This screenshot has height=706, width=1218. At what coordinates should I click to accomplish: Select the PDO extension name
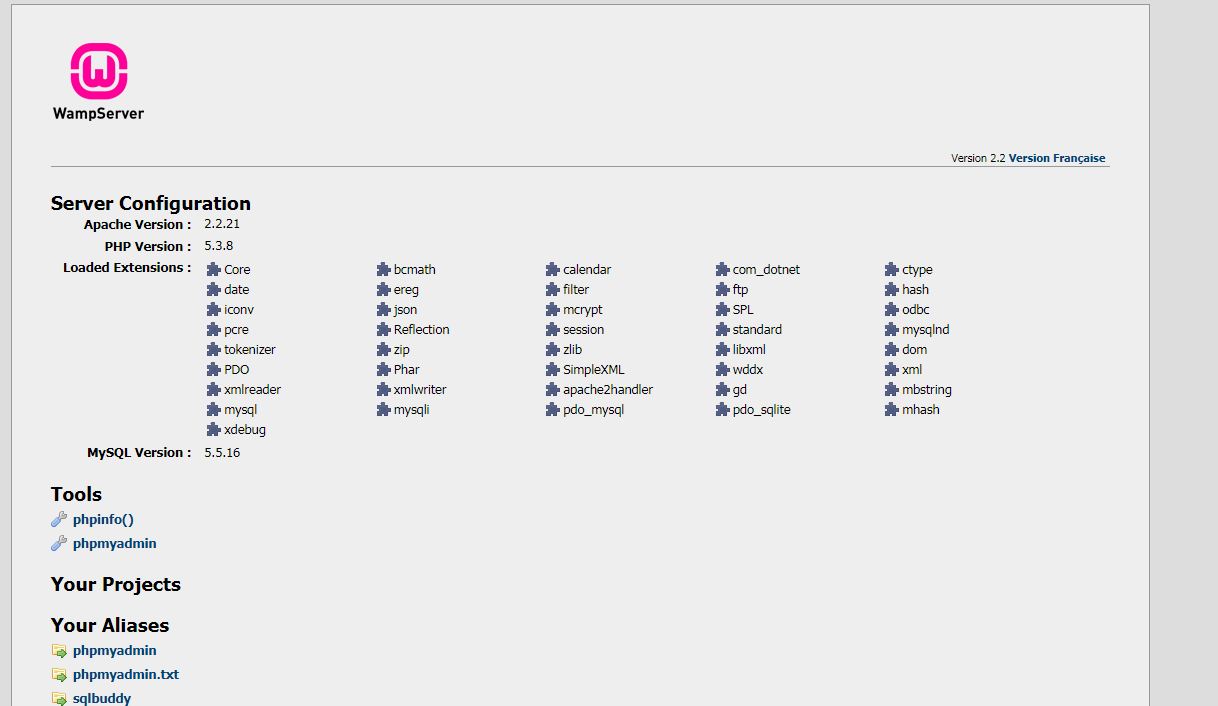coord(237,370)
